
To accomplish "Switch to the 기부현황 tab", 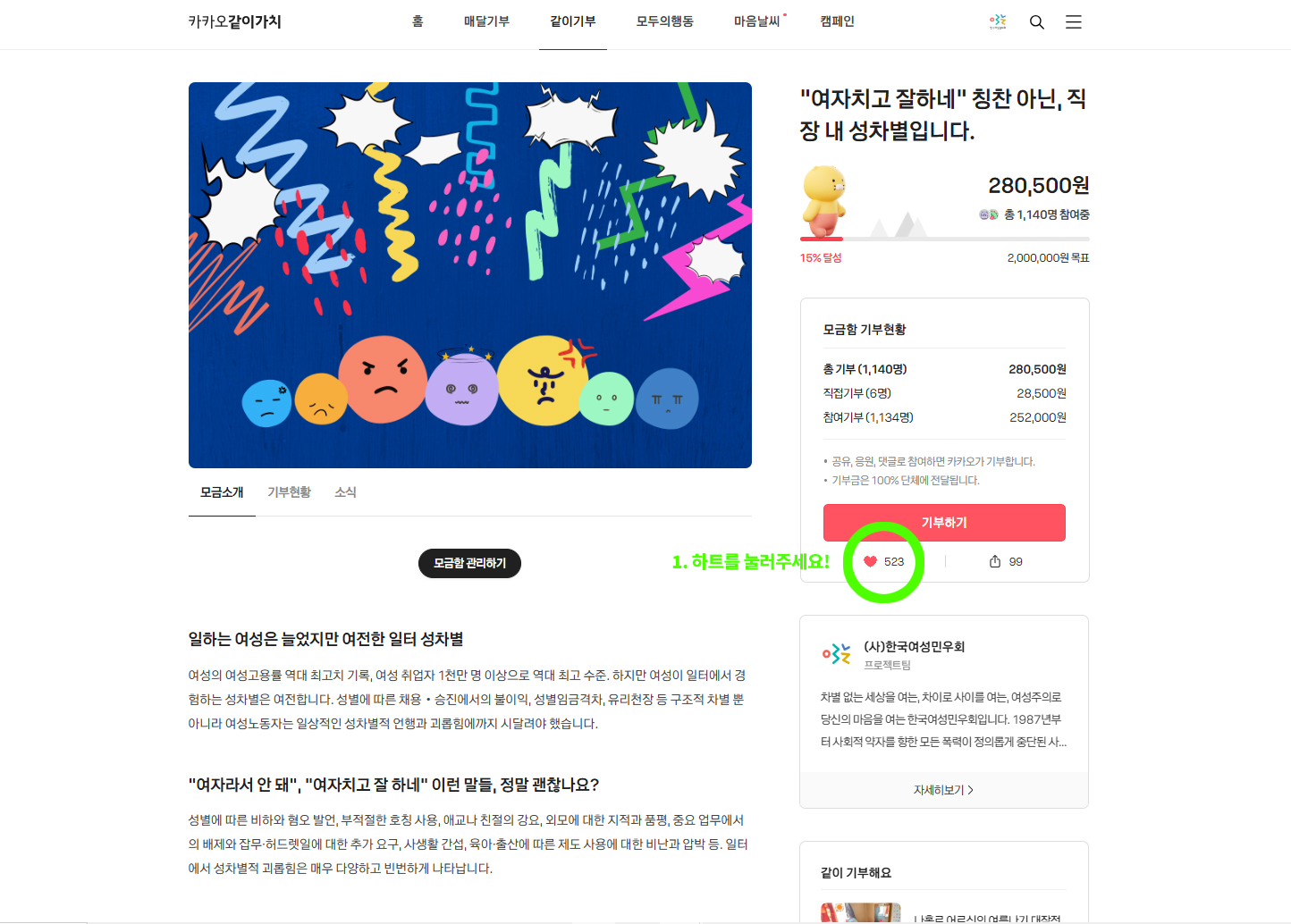I will [x=289, y=492].
